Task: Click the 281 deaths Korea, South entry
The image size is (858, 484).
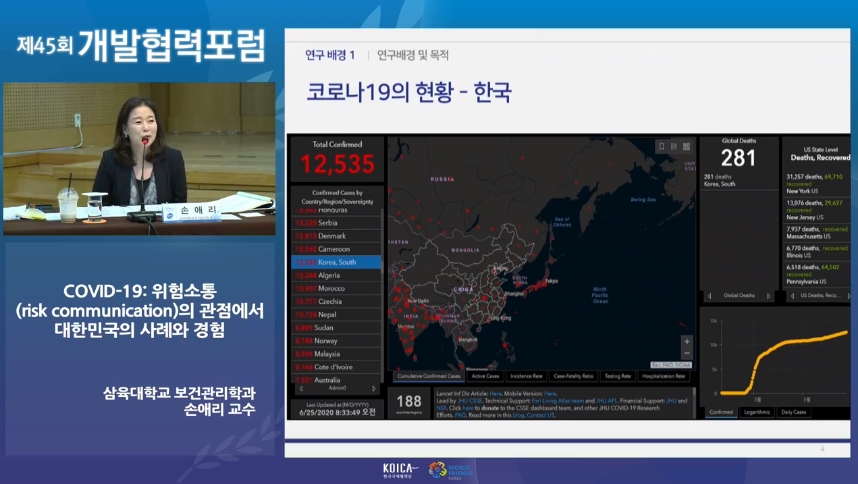Action: coord(739,180)
